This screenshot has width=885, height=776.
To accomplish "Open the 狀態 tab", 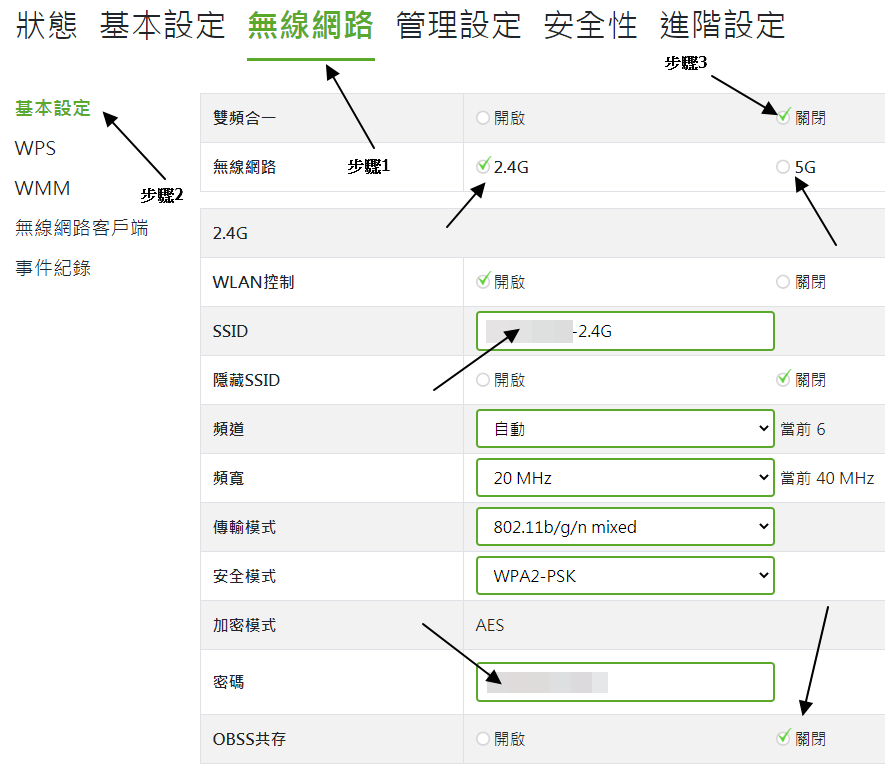I will tap(46, 26).
